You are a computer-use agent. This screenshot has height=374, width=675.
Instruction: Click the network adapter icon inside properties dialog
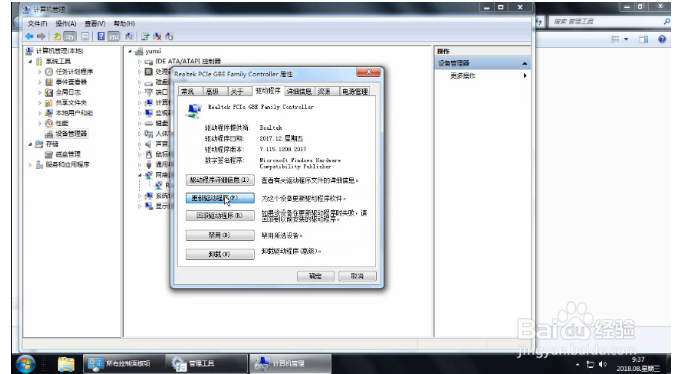pos(194,111)
